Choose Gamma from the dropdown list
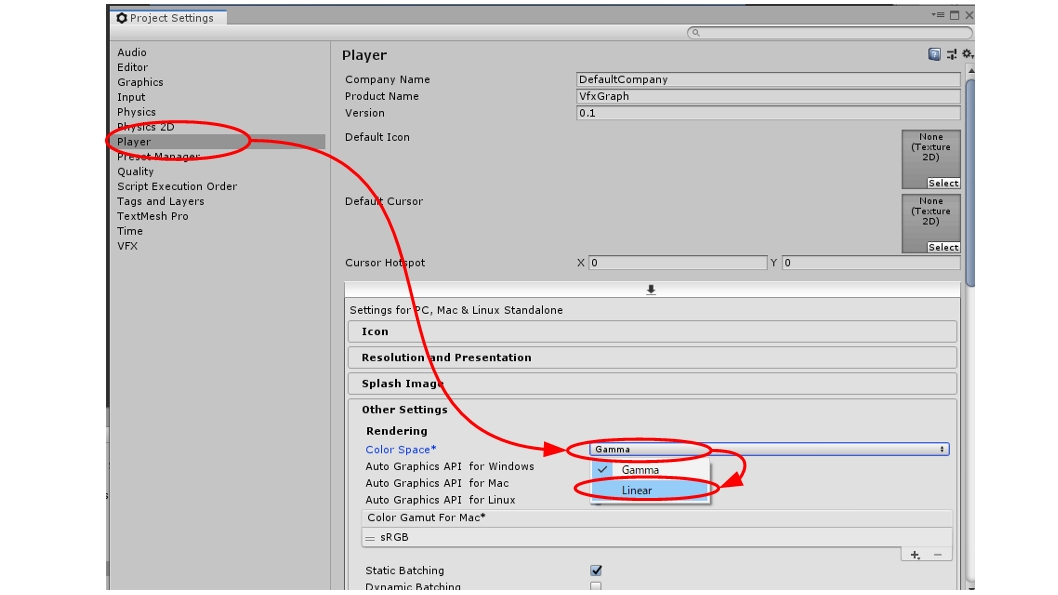Screen dimensions: 1058x595 click(650, 470)
